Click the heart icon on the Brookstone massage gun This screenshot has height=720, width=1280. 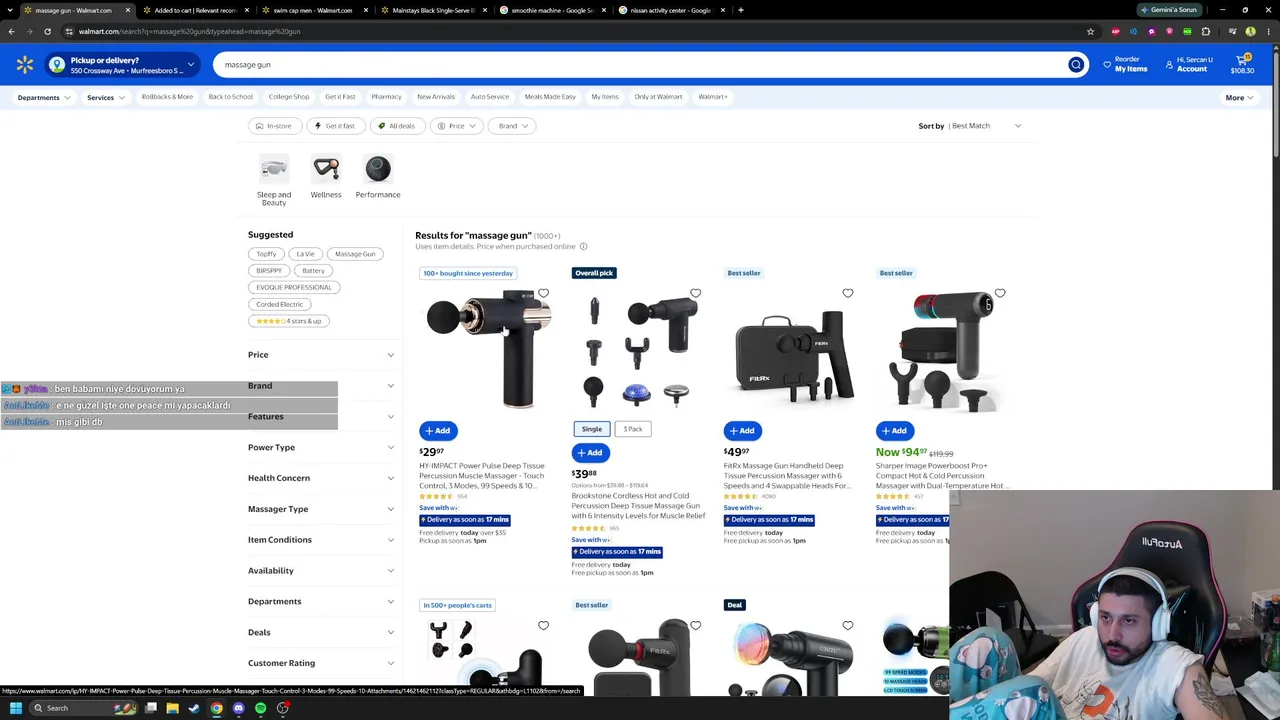695,294
